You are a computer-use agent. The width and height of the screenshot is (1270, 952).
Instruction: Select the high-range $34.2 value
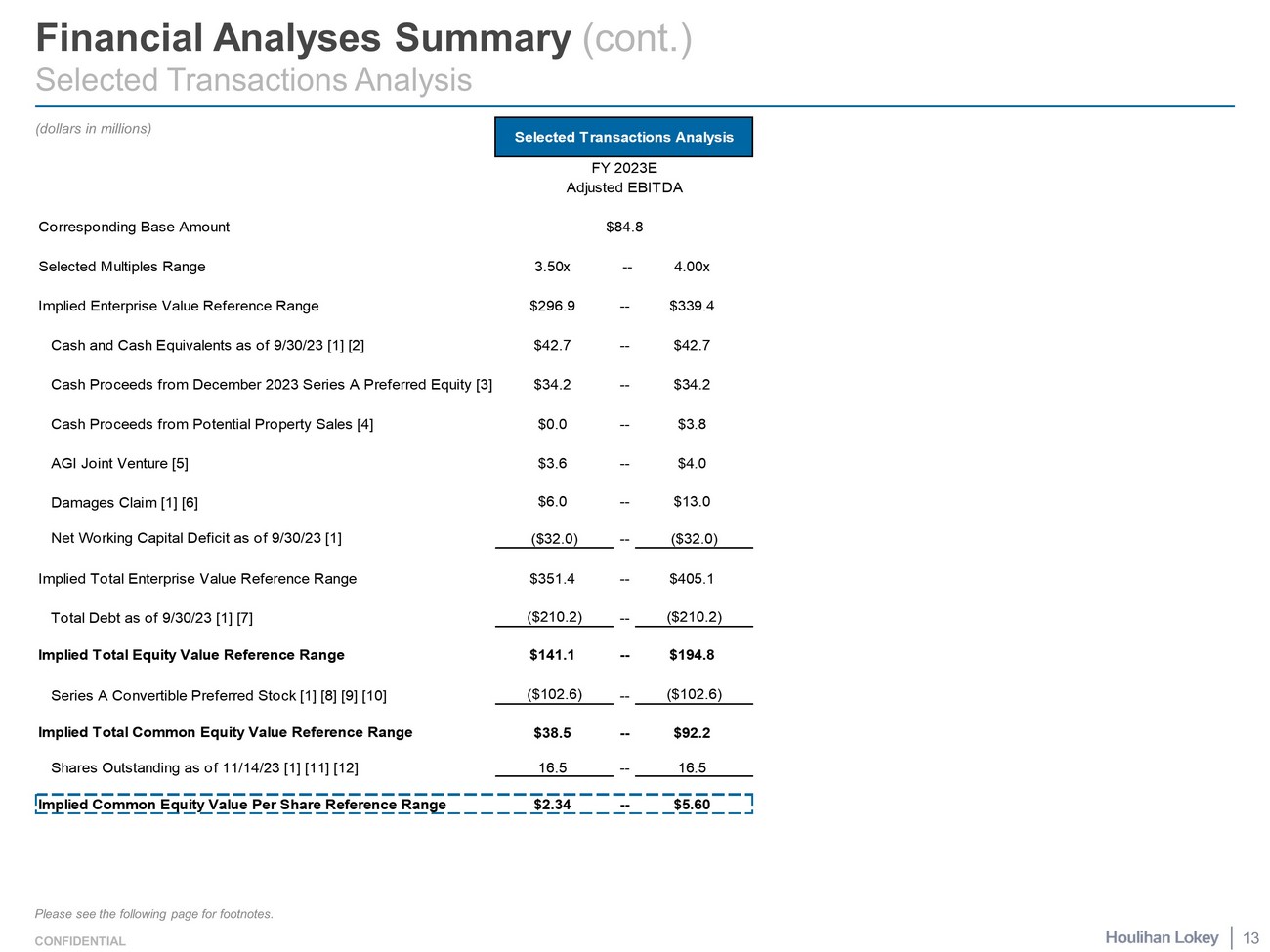coord(692,385)
